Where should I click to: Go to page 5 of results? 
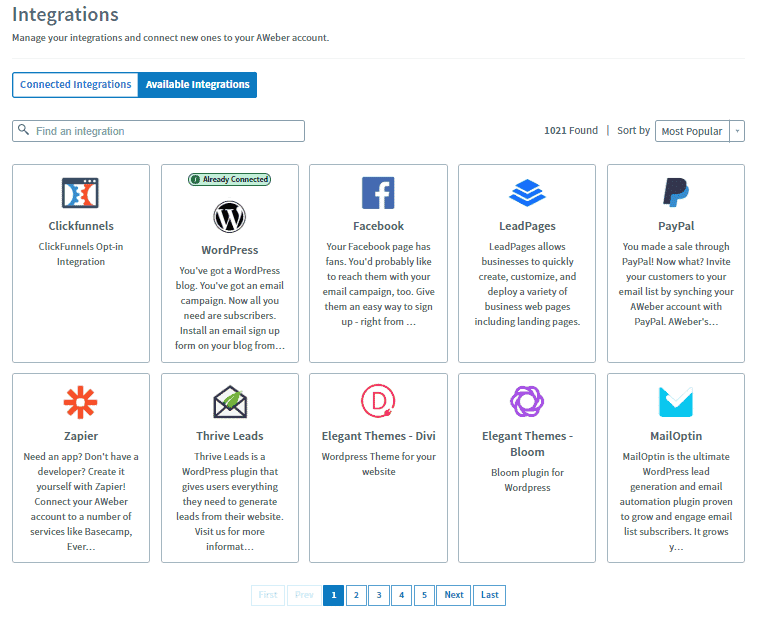click(x=424, y=595)
